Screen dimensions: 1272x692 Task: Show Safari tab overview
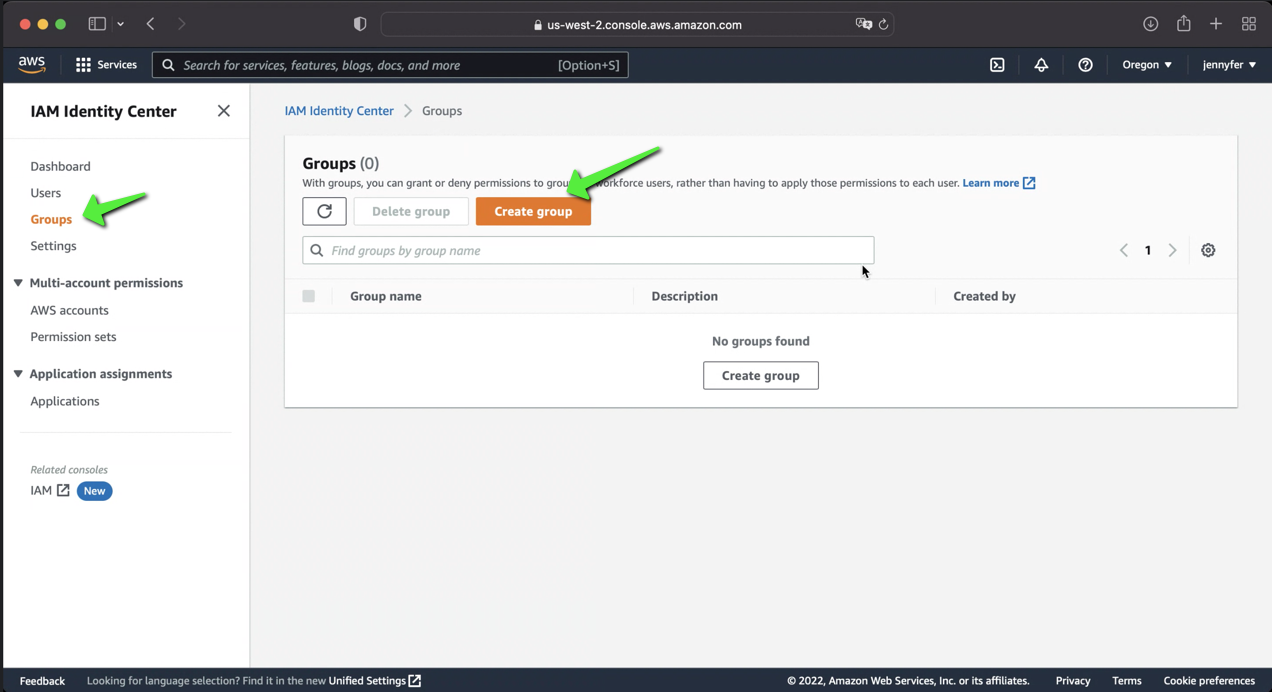[1249, 24]
